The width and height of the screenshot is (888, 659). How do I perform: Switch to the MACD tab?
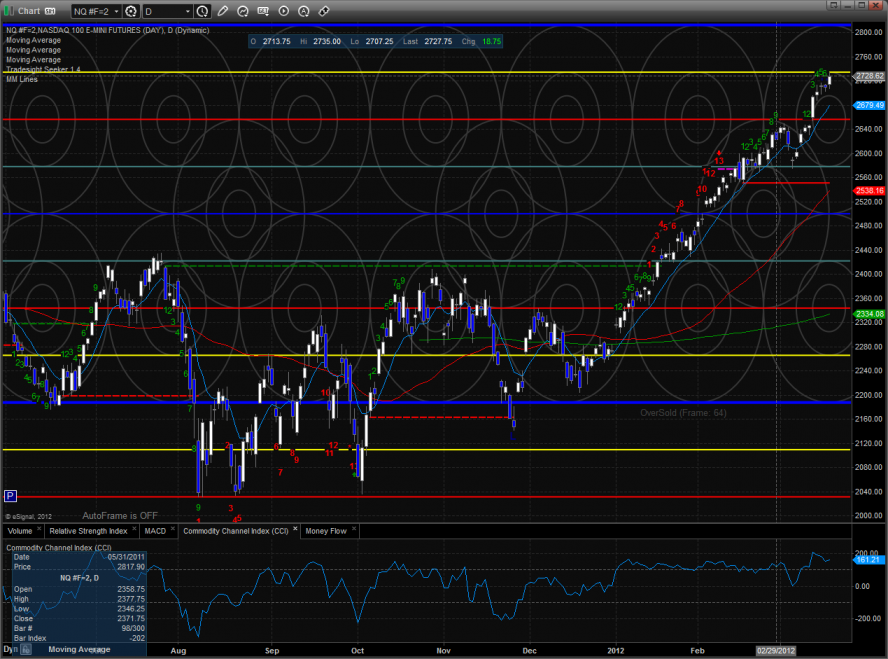(155, 531)
